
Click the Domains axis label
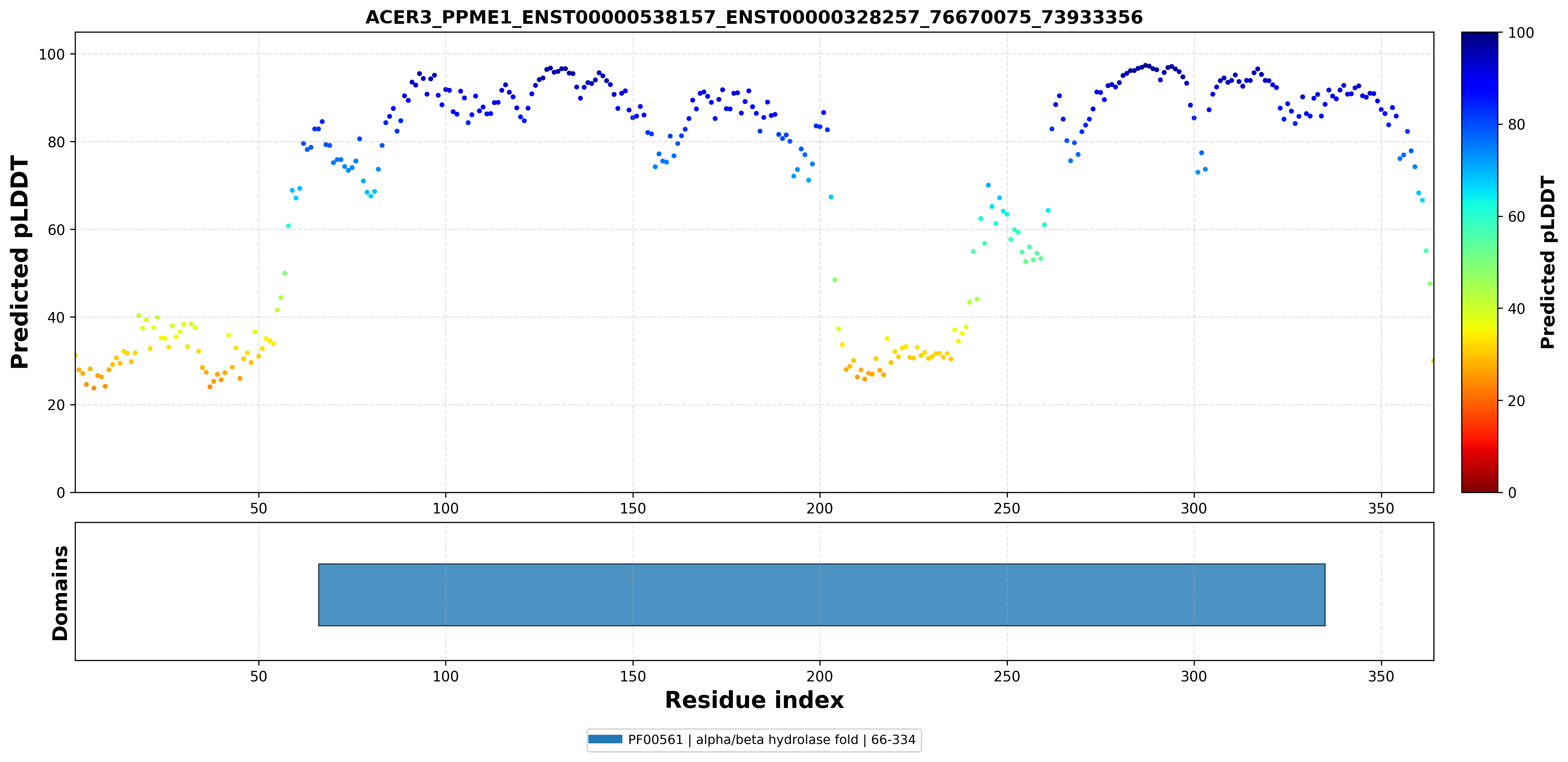(x=59, y=593)
